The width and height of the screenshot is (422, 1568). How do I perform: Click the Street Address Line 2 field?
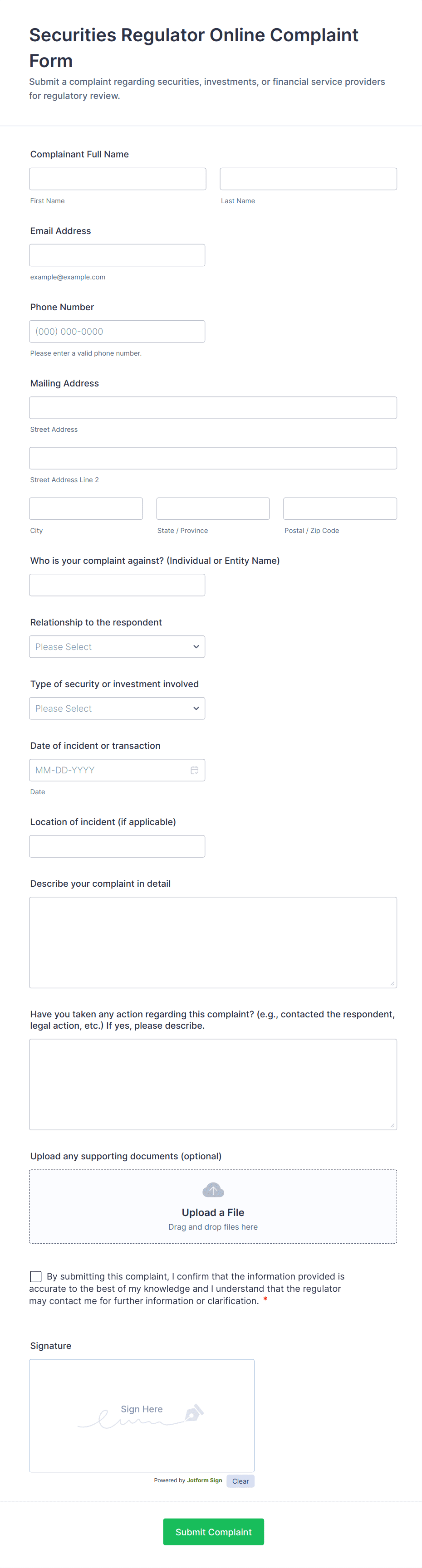tap(213, 459)
